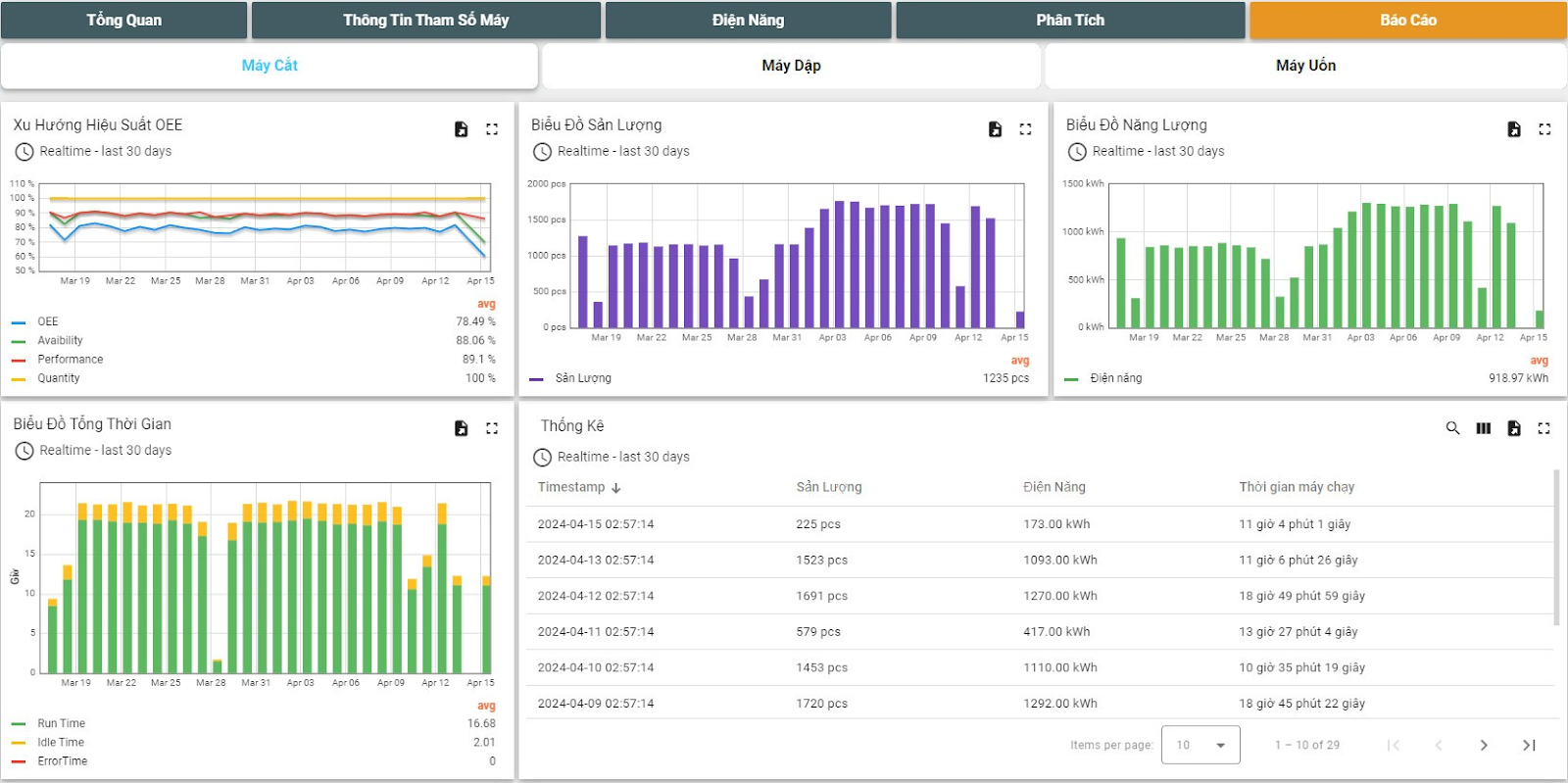The image size is (1568, 783).
Task: Open 'Realtime - last 30 days' in Năng Lượng widget
Action: pos(1158,151)
